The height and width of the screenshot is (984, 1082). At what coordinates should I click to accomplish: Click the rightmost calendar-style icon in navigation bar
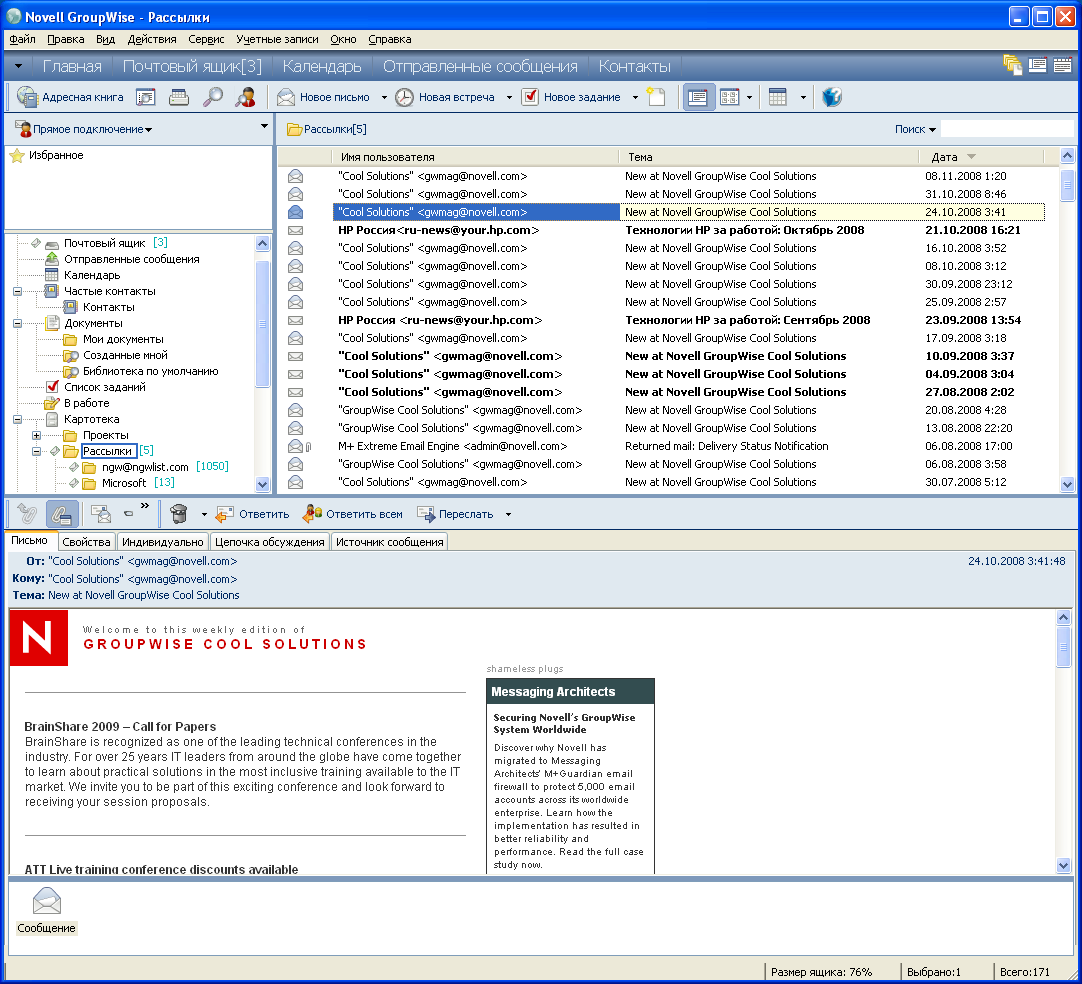click(x=1063, y=65)
